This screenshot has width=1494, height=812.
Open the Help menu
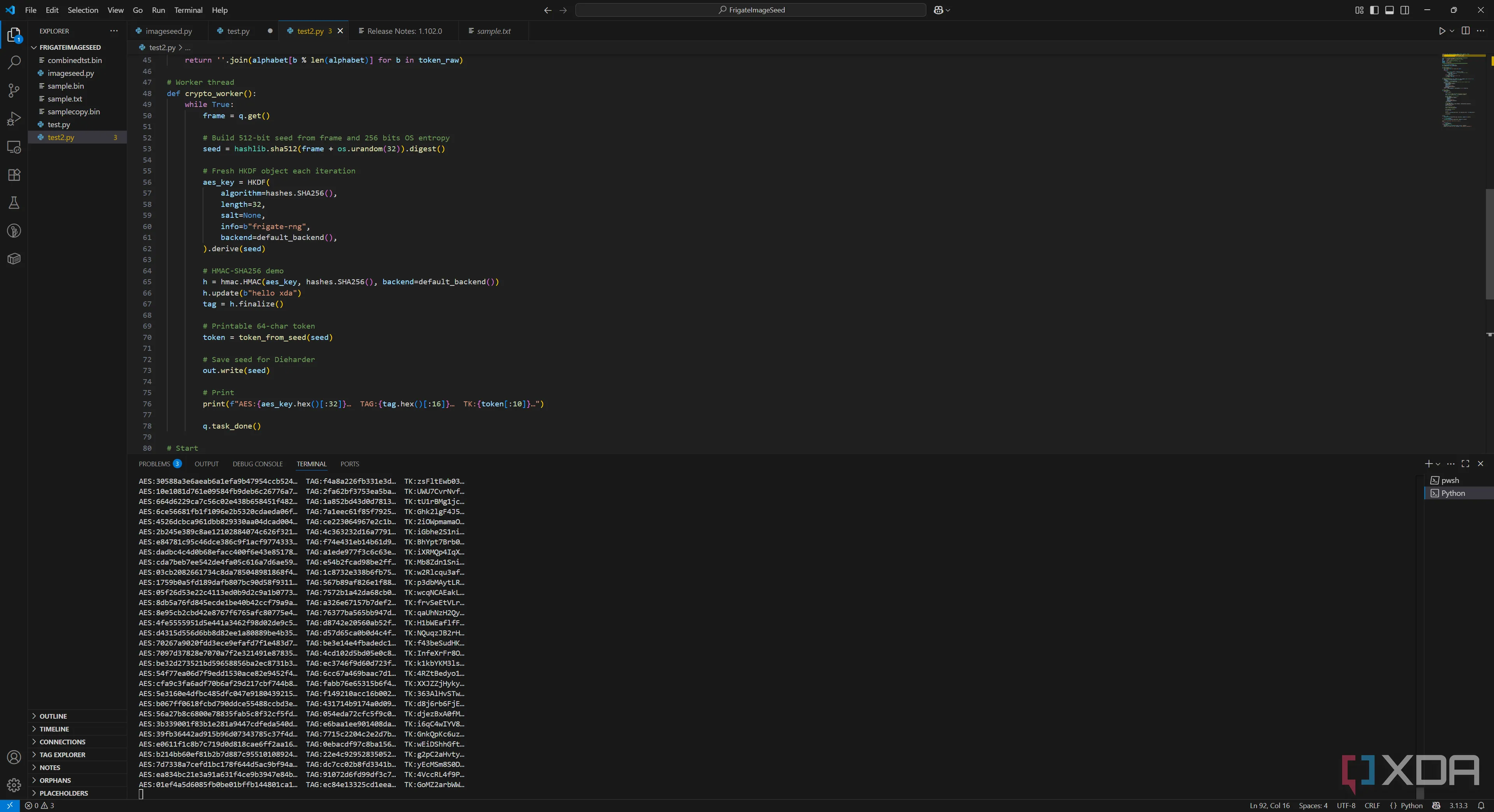[220, 10]
